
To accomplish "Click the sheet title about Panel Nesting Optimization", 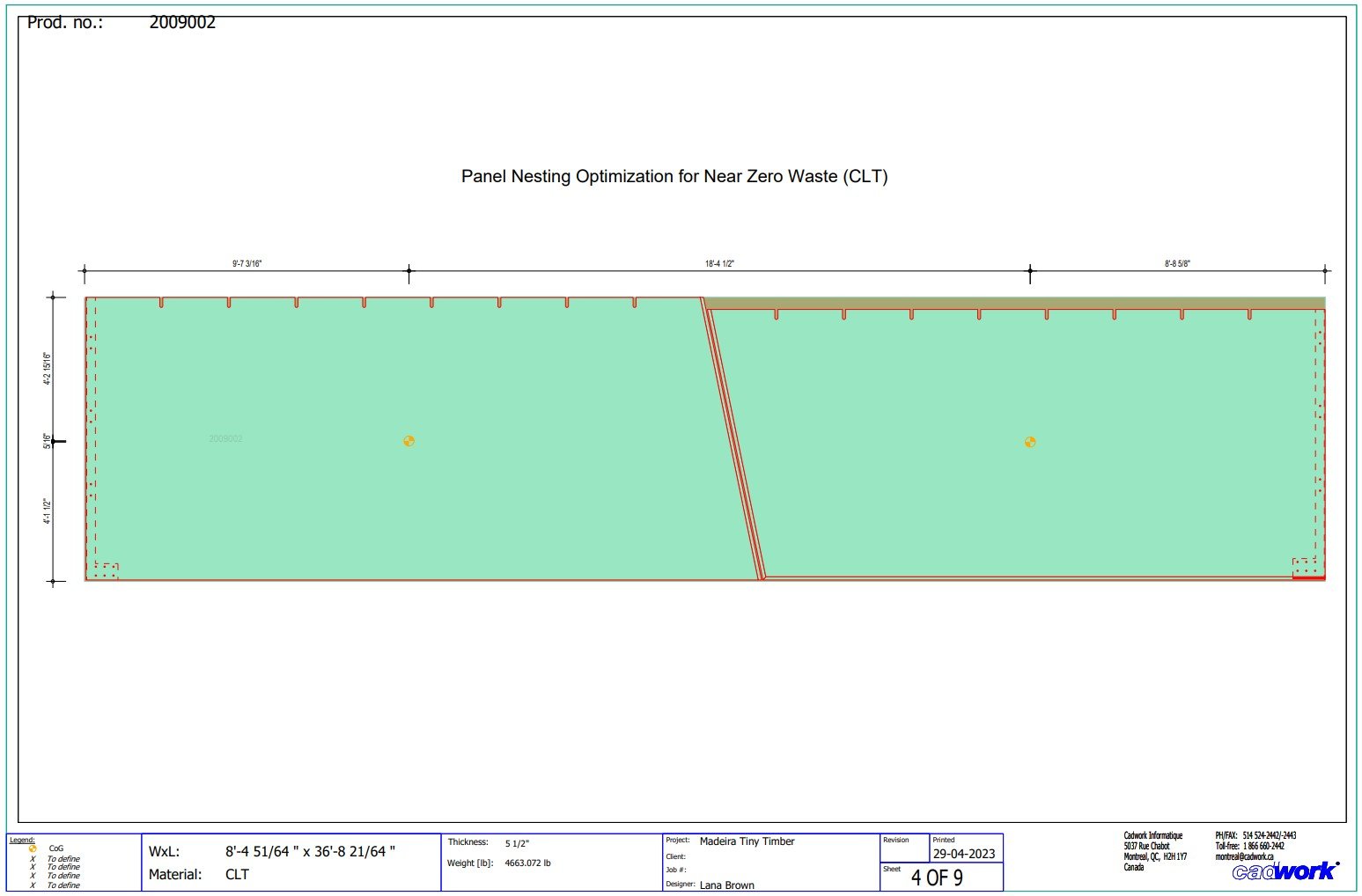I will click(674, 176).
